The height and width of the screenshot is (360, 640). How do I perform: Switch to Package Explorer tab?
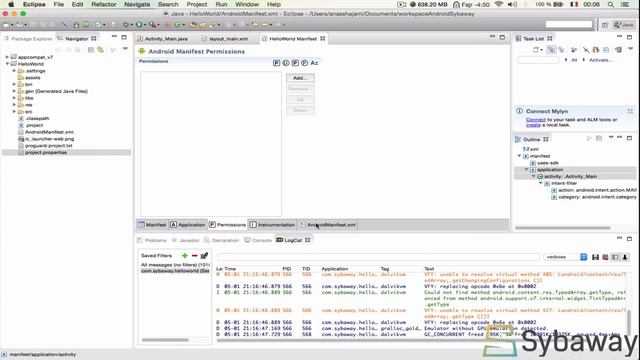click(x=29, y=38)
